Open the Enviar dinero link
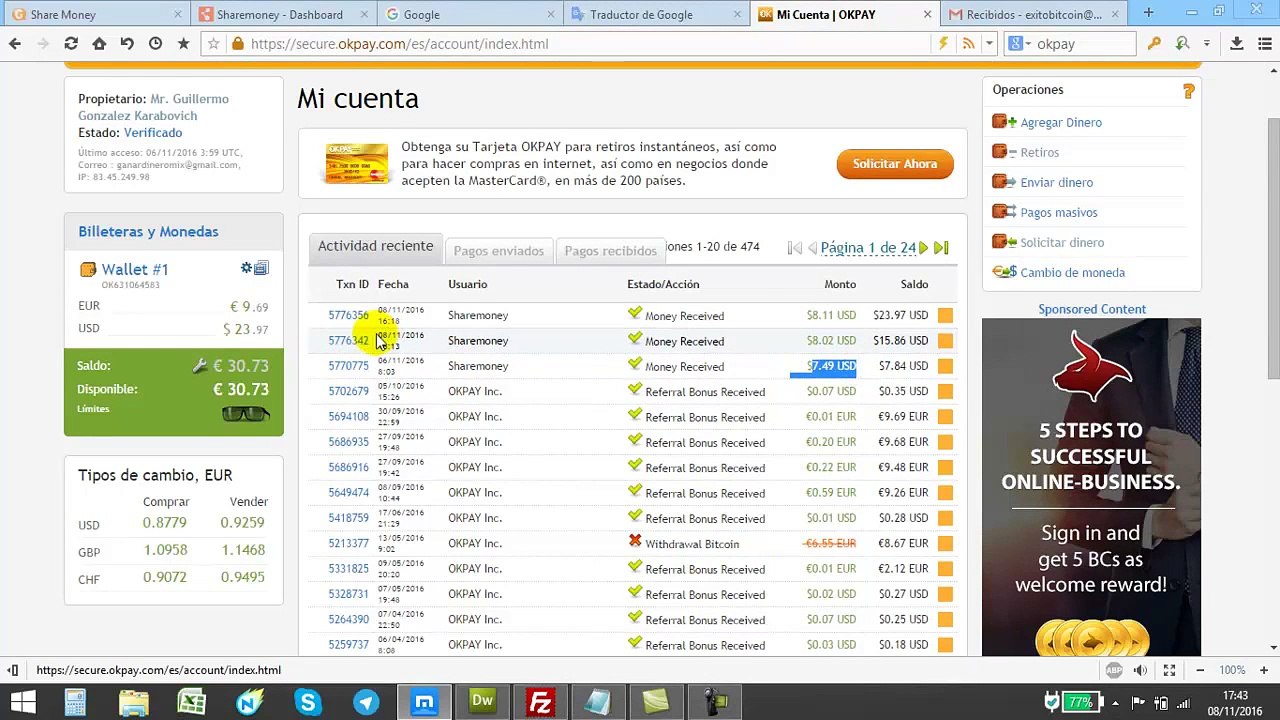Image resolution: width=1280 pixels, height=720 pixels. (x=1056, y=183)
